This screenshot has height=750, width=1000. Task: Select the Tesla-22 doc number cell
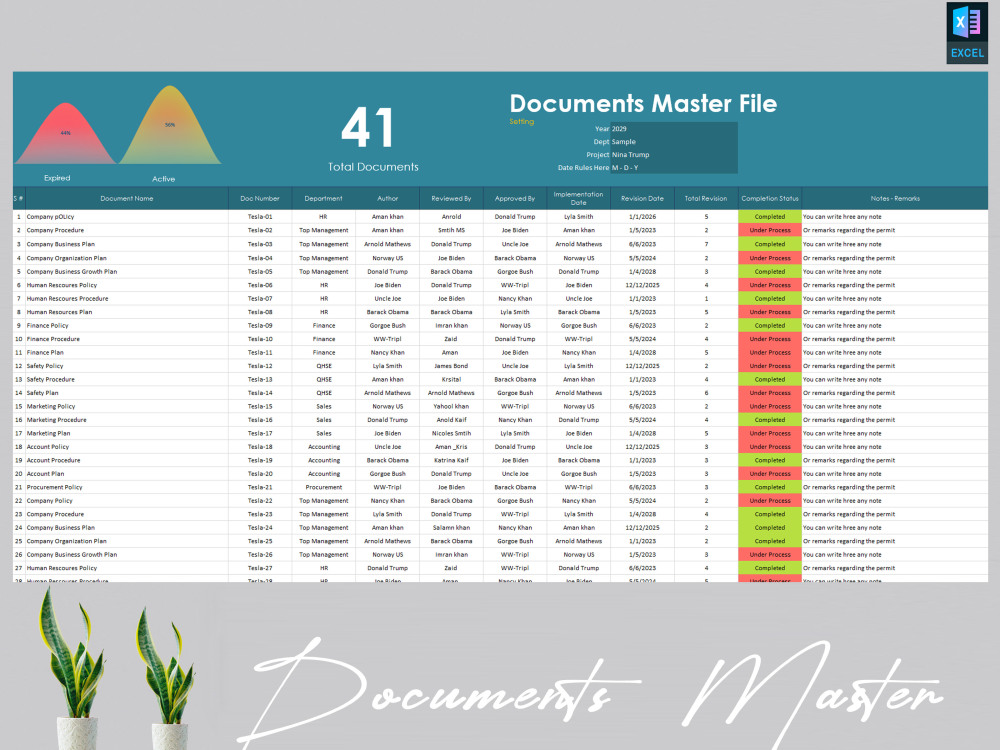(260, 501)
